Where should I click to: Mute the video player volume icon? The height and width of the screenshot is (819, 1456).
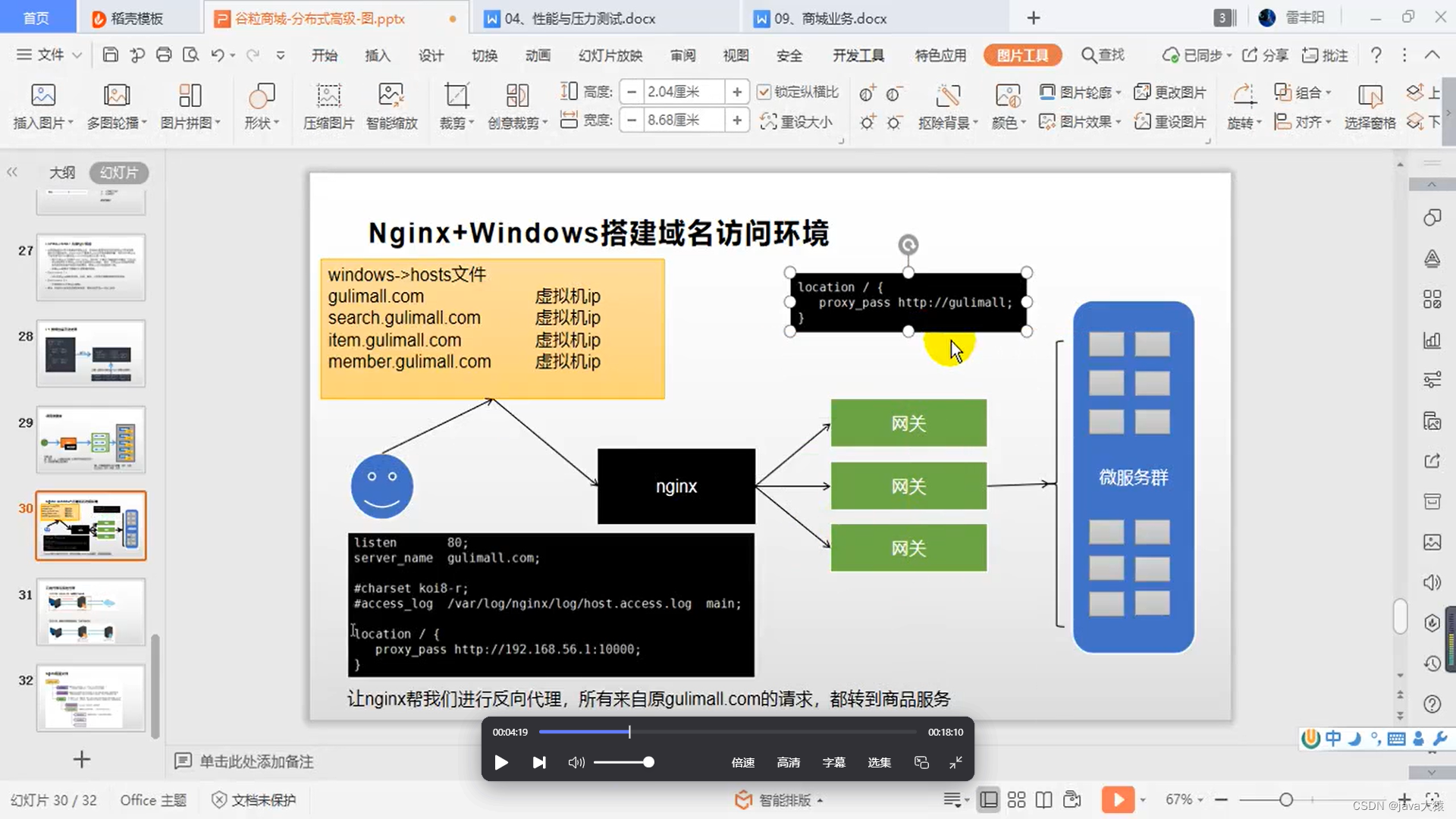click(x=576, y=762)
